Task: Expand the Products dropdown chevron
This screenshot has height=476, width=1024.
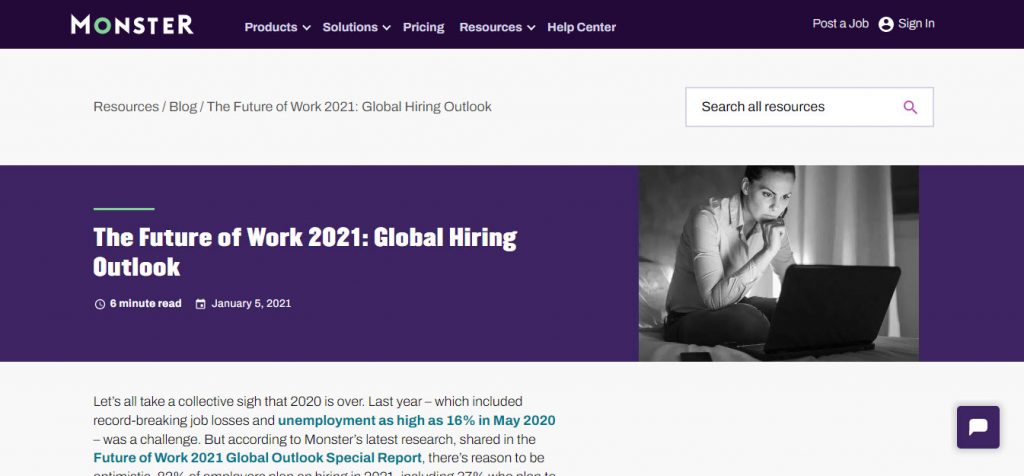Action: [x=306, y=28]
